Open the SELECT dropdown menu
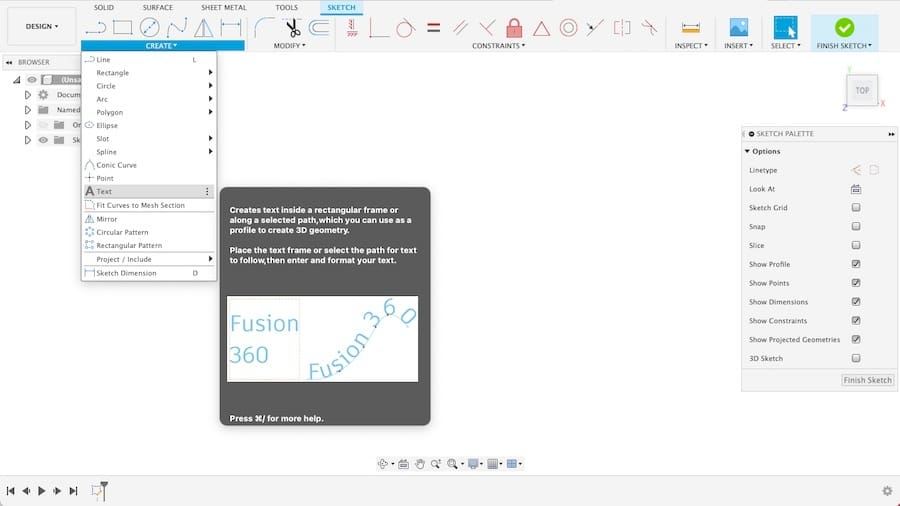900x506 pixels. pyautogui.click(x=785, y=45)
